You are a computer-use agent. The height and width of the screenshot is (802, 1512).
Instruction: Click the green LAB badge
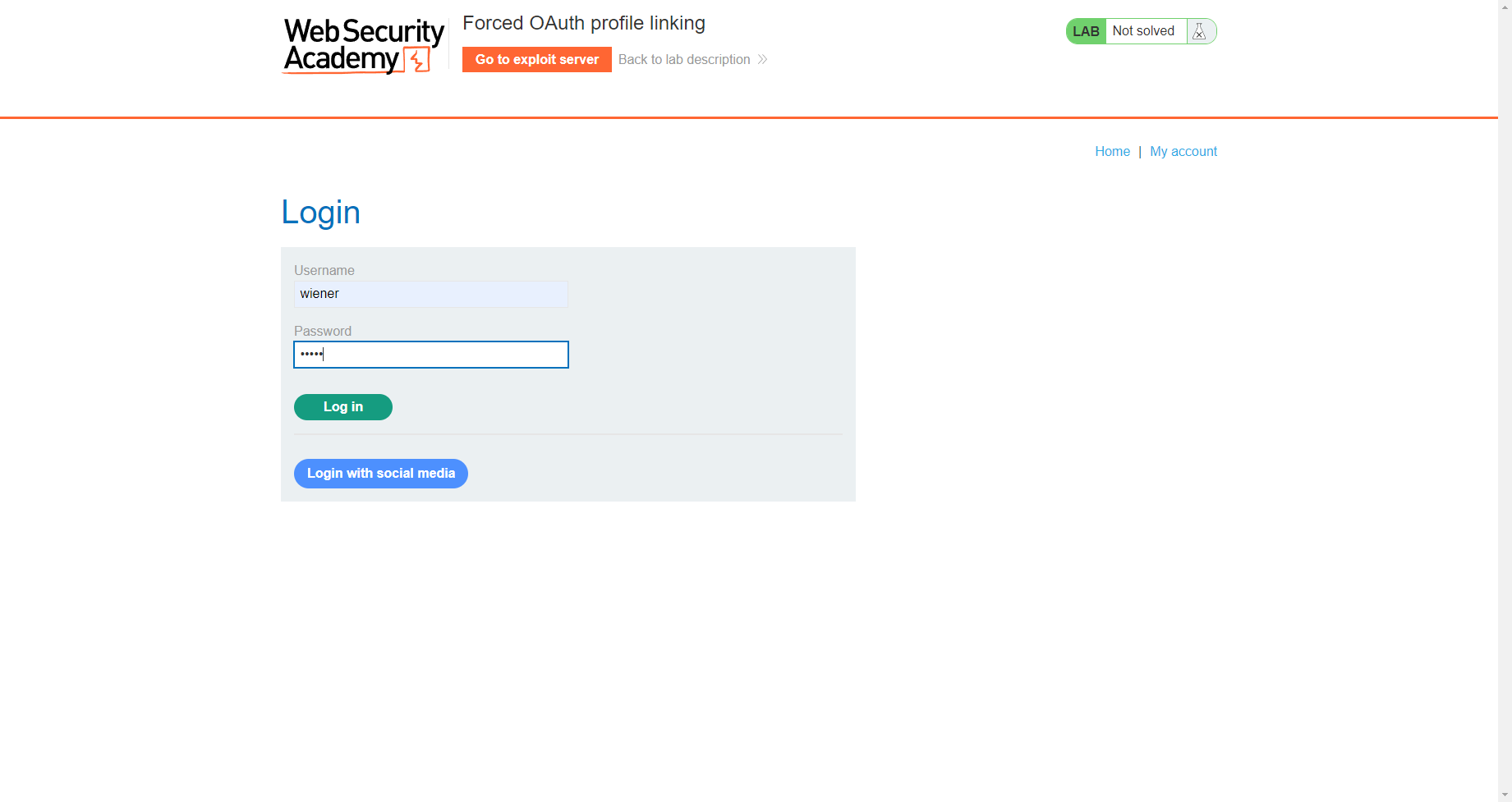coord(1086,30)
